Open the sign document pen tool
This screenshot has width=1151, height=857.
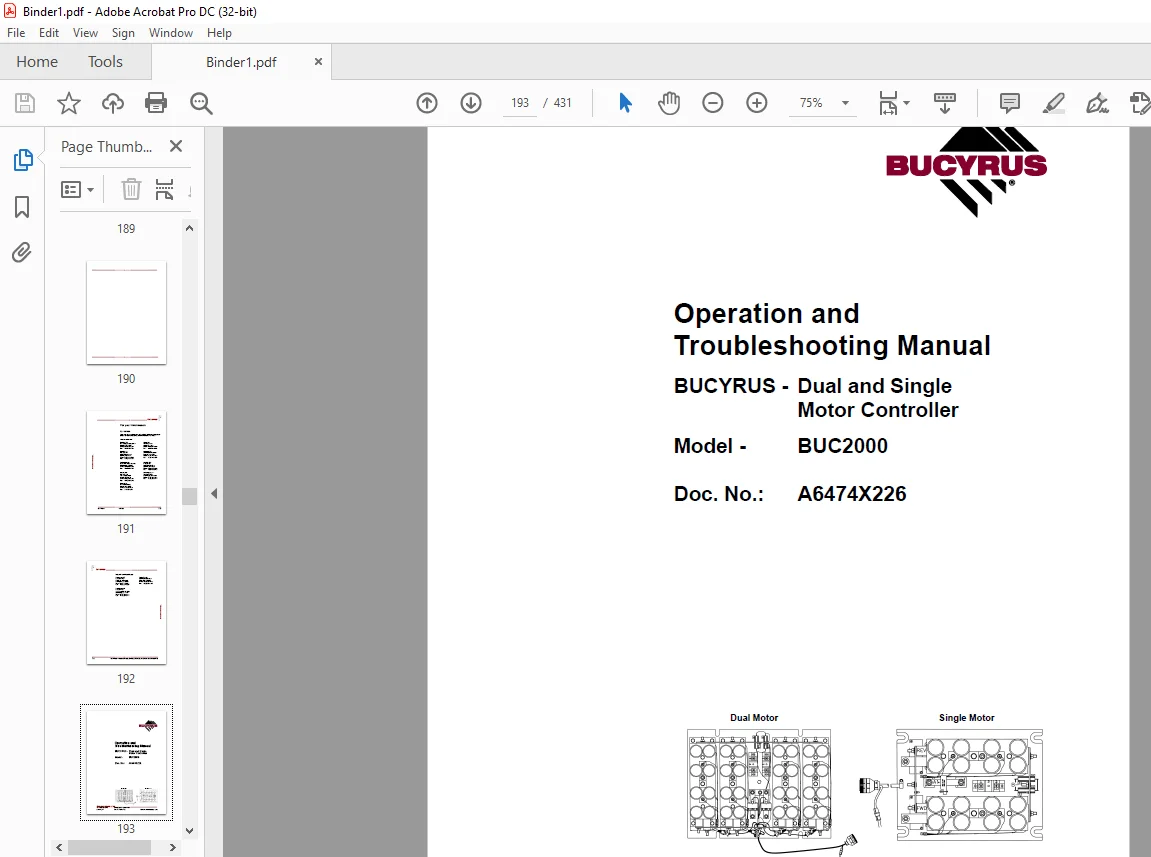[x=1097, y=103]
